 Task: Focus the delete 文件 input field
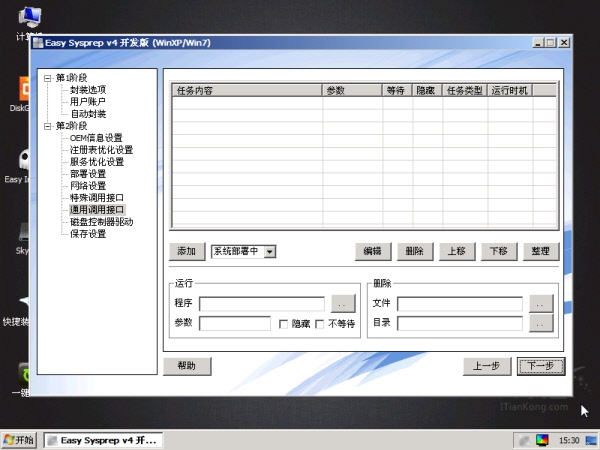tap(460, 304)
